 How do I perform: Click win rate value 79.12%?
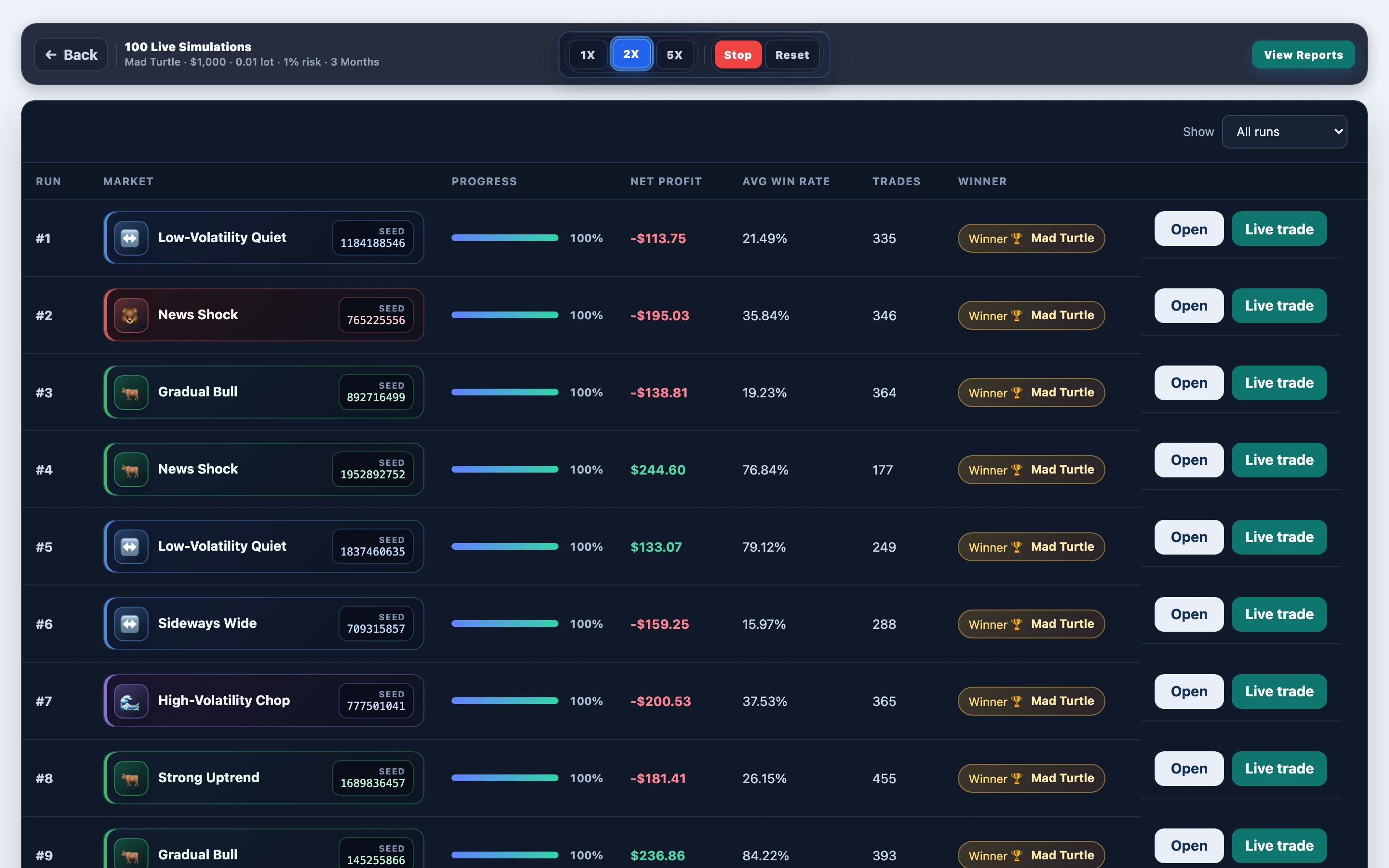click(x=763, y=546)
